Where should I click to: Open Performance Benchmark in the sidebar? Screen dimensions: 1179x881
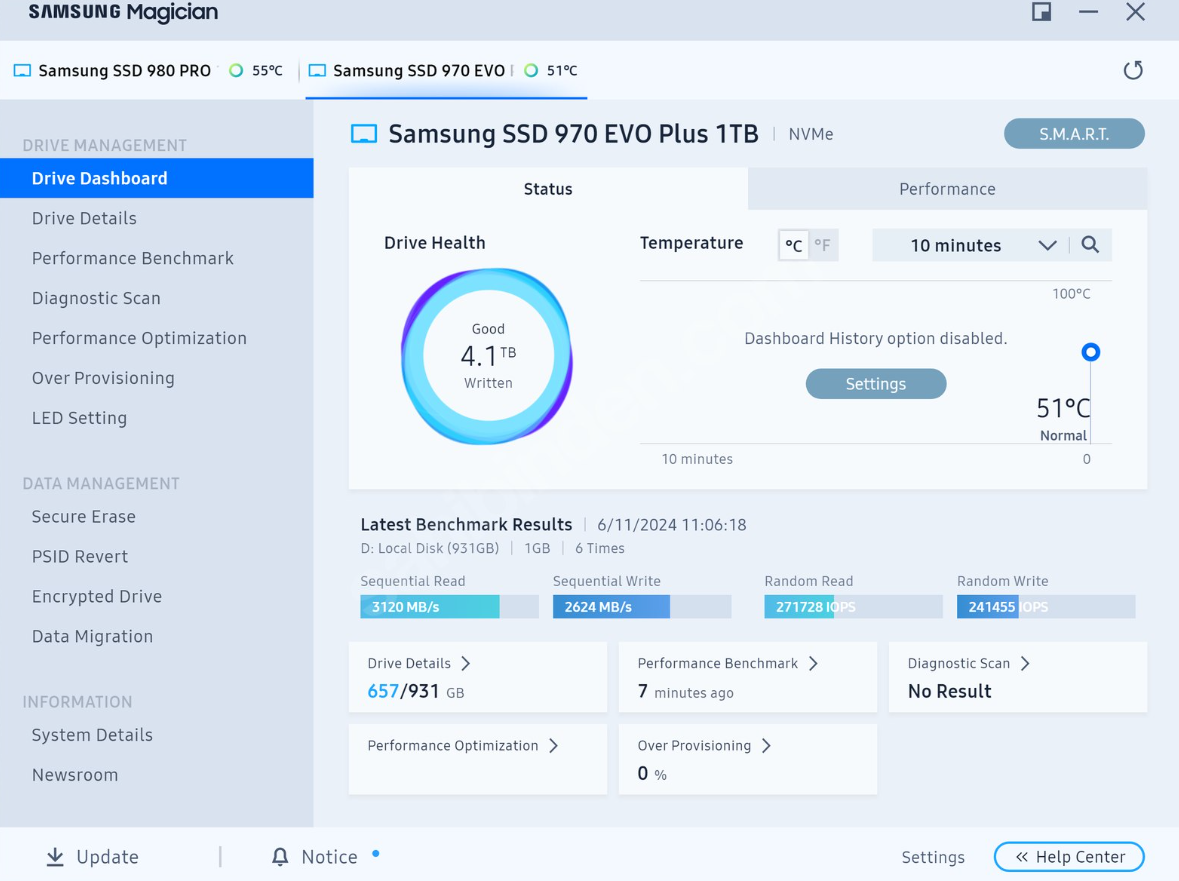pos(132,258)
